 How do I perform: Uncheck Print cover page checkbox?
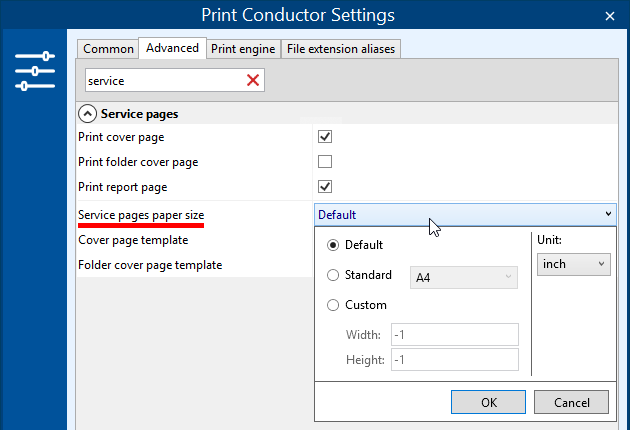[325, 137]
